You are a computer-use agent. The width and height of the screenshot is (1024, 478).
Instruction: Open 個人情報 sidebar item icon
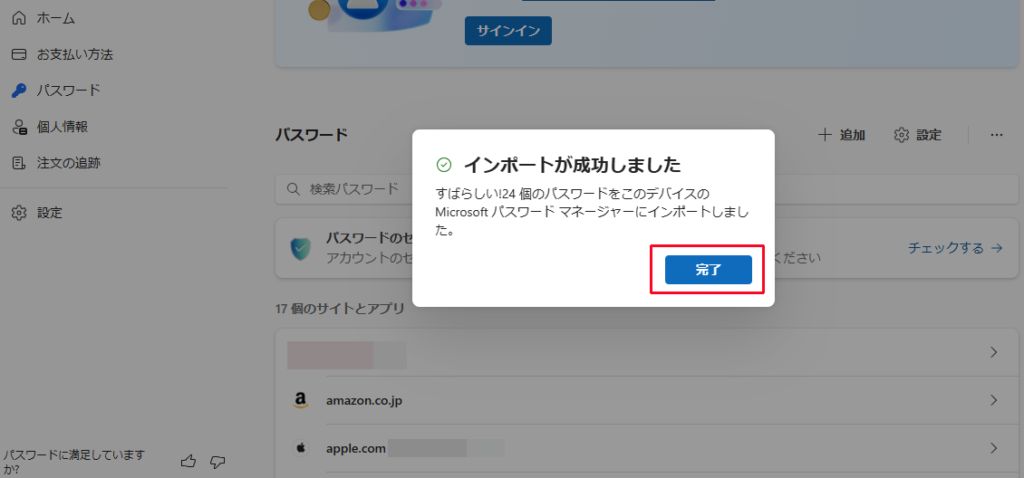[x=18, y=126]
